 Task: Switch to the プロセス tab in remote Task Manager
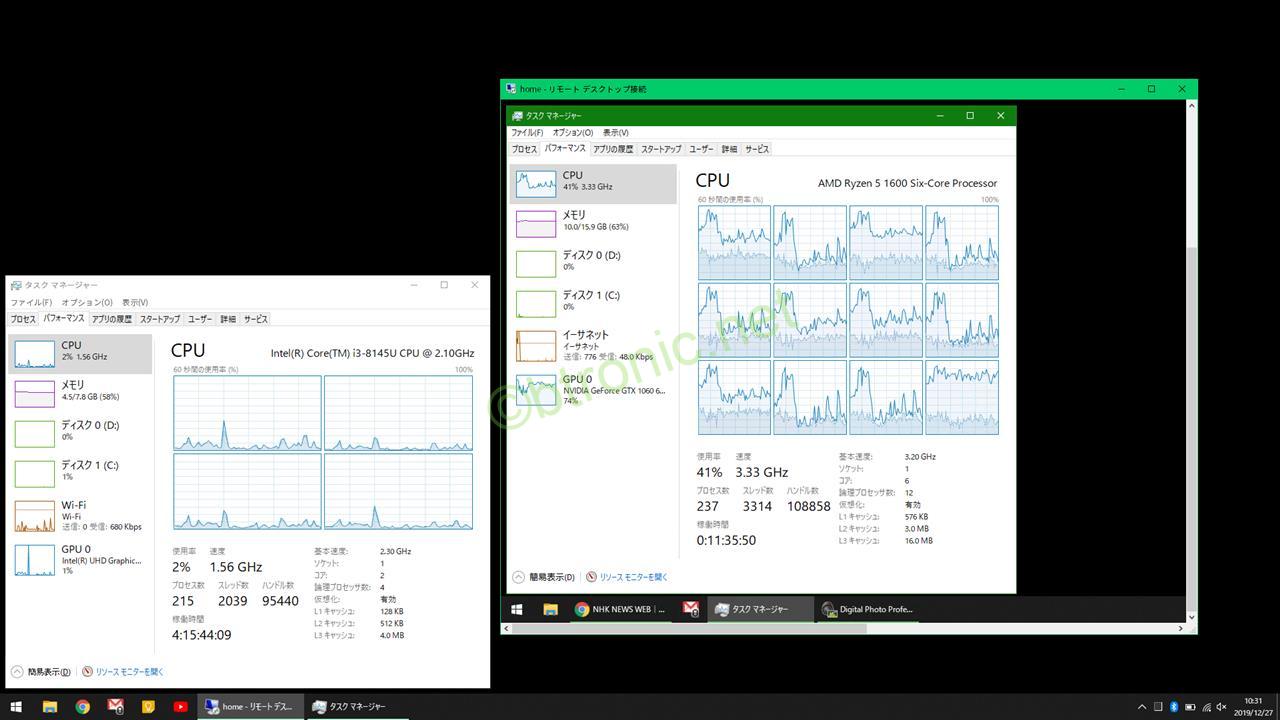524,148
